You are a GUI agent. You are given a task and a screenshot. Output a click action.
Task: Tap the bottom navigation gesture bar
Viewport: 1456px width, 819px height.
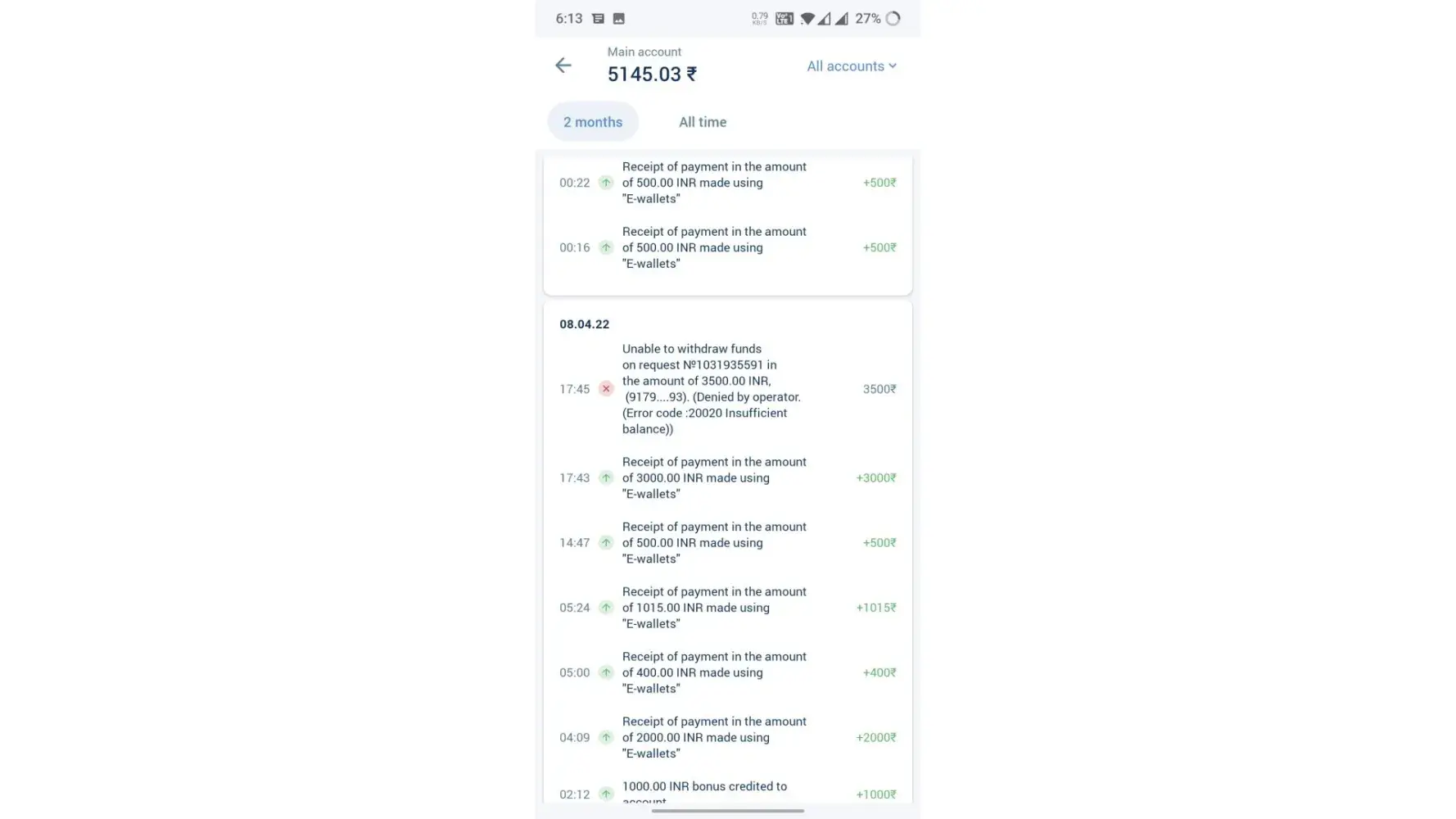tap(727, 811)
